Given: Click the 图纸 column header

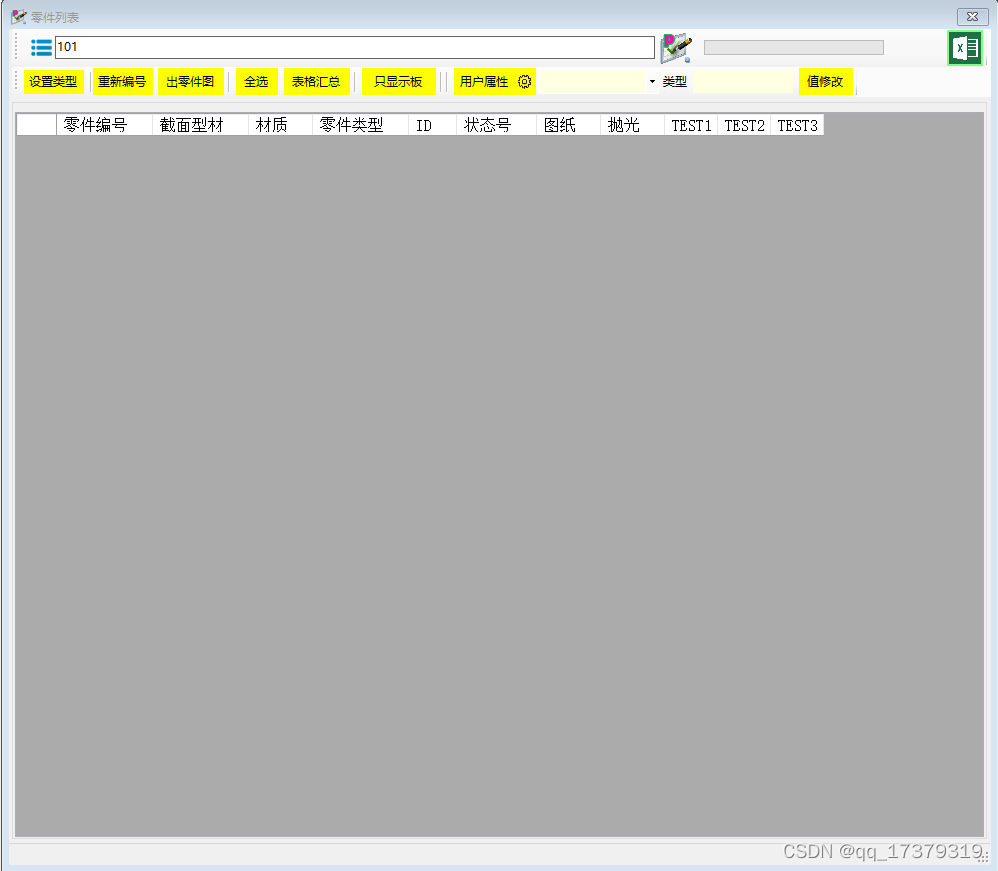Looking at the screenshot, I should 568,125.
